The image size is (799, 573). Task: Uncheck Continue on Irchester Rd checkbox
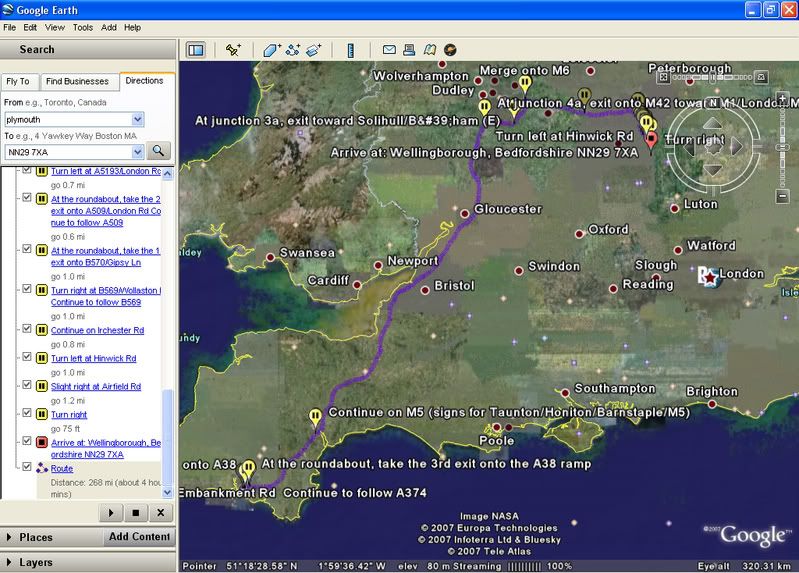(26, 329)
